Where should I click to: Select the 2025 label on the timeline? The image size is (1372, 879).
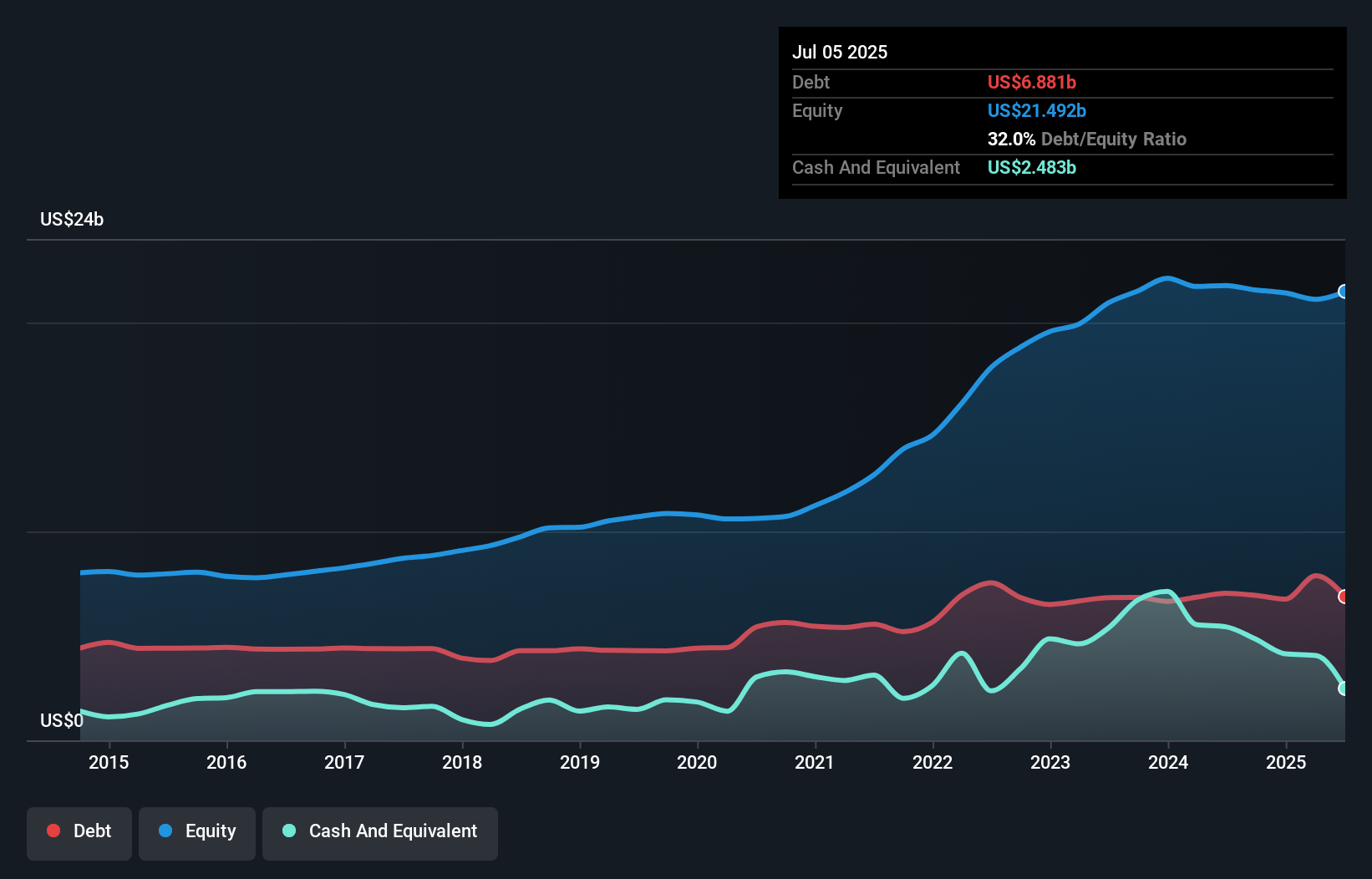pyautogui.click(x=1287, y=762)
